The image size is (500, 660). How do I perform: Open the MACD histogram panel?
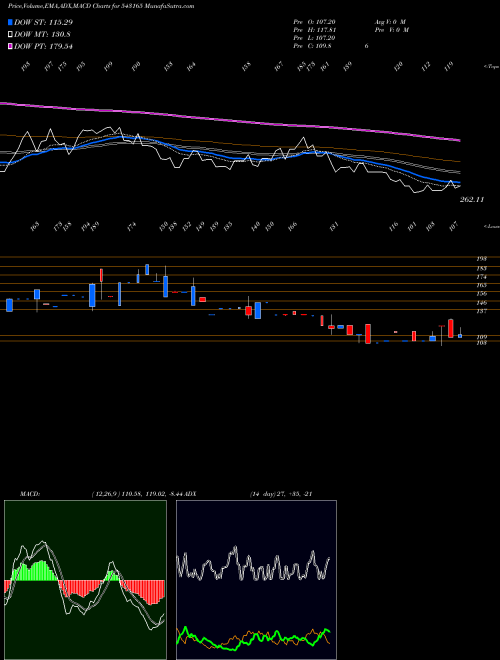tap(85, 580)
